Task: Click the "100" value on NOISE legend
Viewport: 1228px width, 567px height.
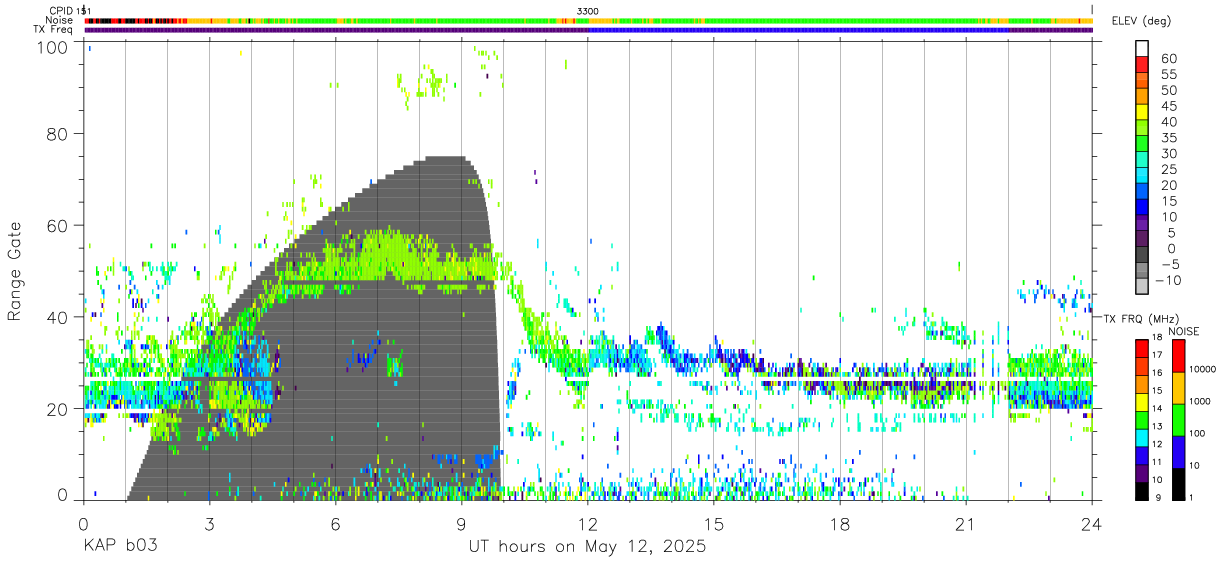Action: coord(1197,433)
